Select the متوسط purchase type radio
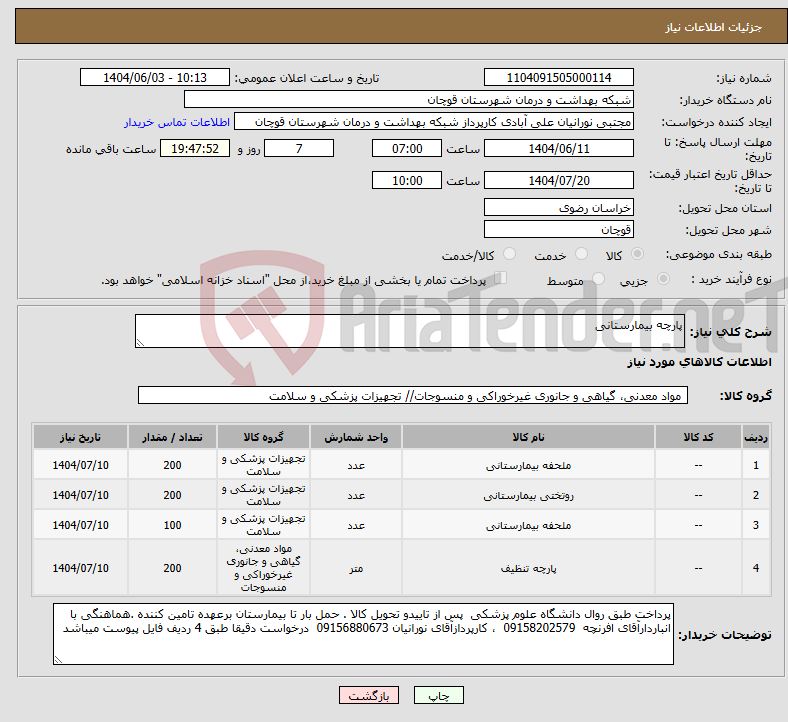Viewport: 788px width, 722px height. 598,279
